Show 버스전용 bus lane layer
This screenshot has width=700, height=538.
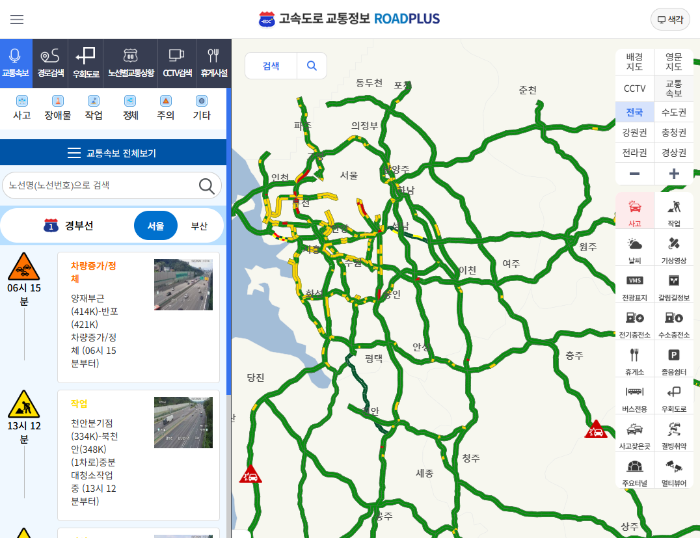click(x=634, y=396)
